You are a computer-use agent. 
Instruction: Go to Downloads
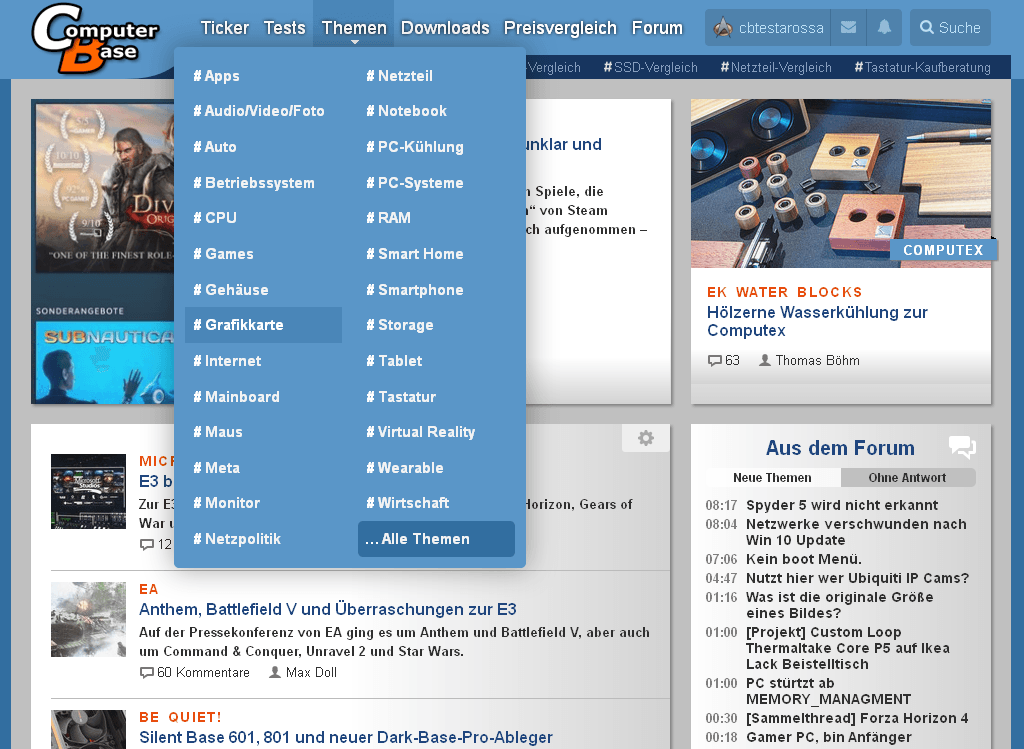pyautogui.click(x=445, y=27)
